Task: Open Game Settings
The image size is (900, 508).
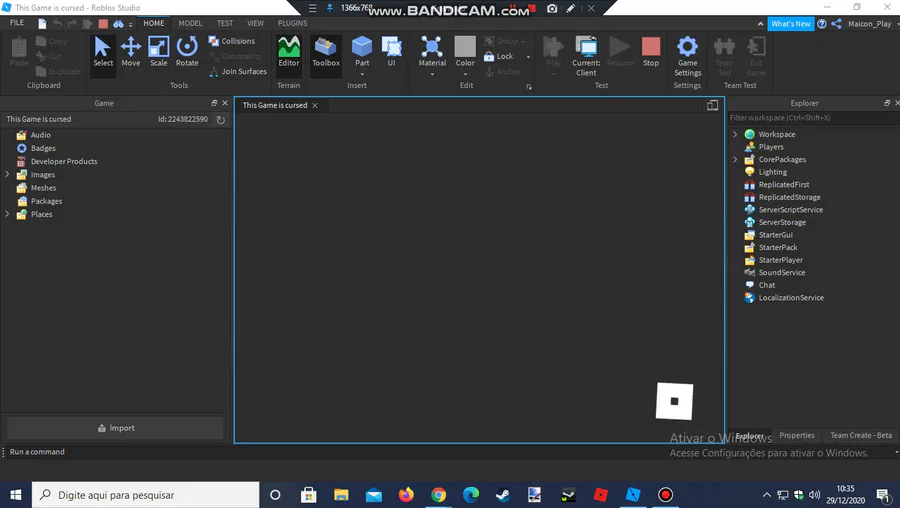Action: tap(688, 55)
